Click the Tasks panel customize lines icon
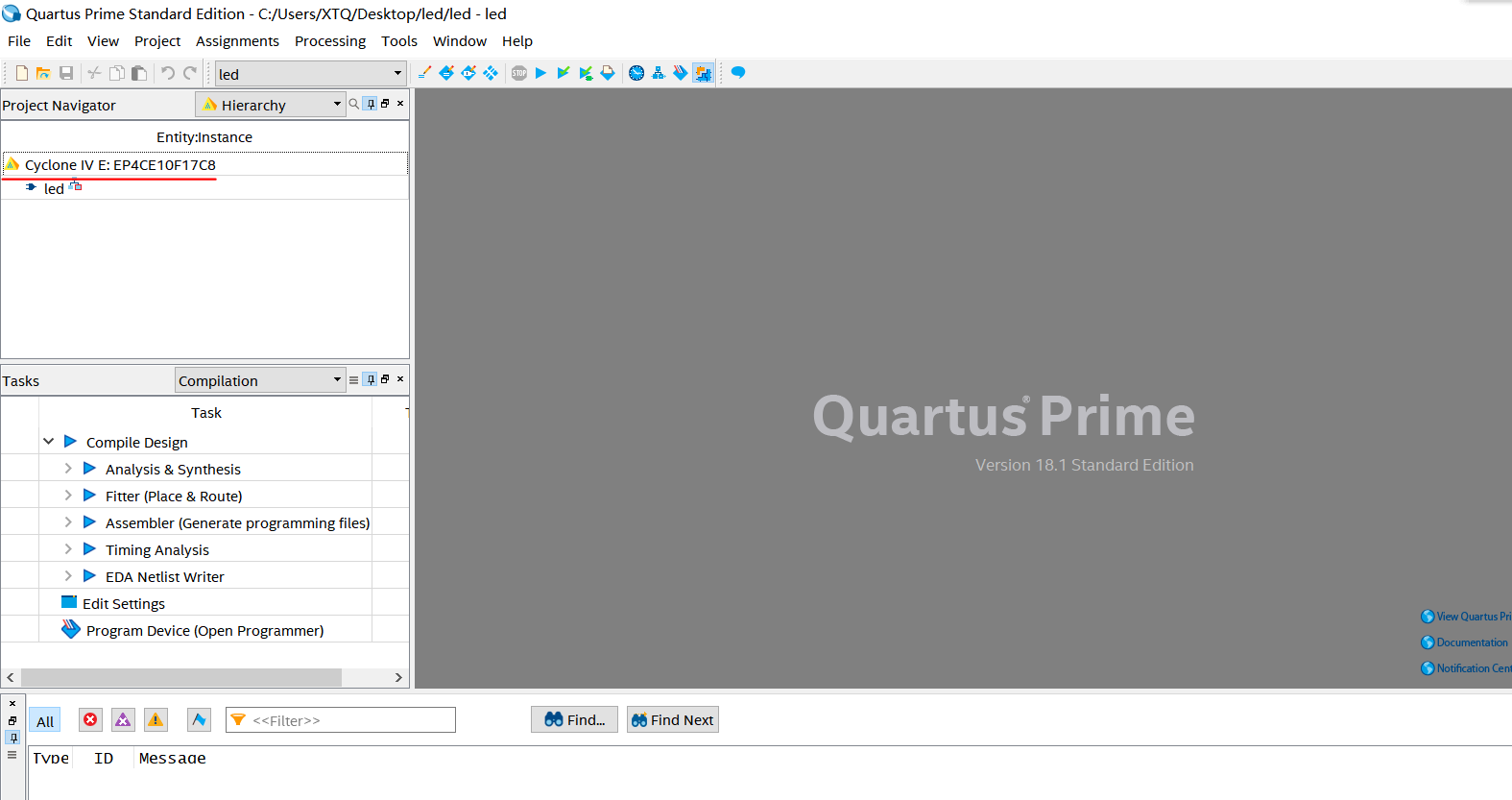The width and height of the screenshot is (1512, 800). coord(354,380)
